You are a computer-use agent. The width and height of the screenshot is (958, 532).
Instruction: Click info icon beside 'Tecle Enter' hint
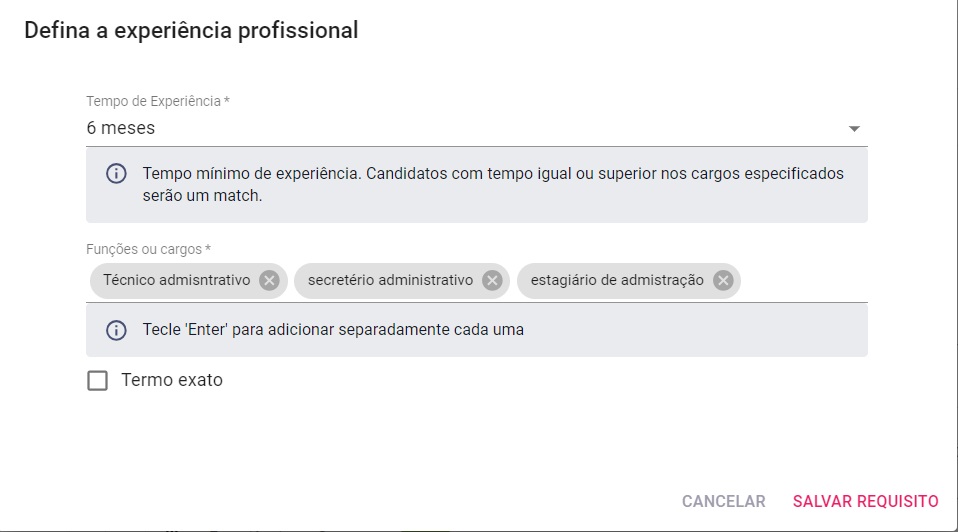[116, 330]
